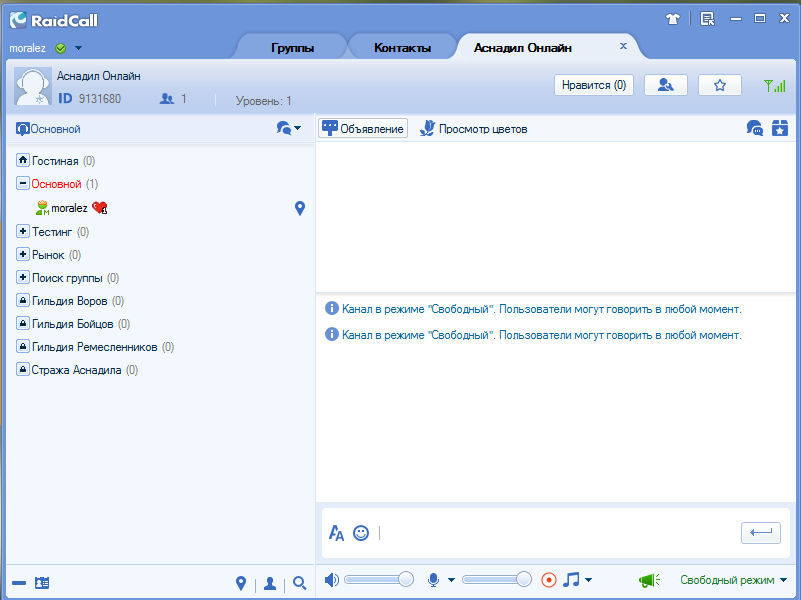Click the group avatar picture

[33, 86]
